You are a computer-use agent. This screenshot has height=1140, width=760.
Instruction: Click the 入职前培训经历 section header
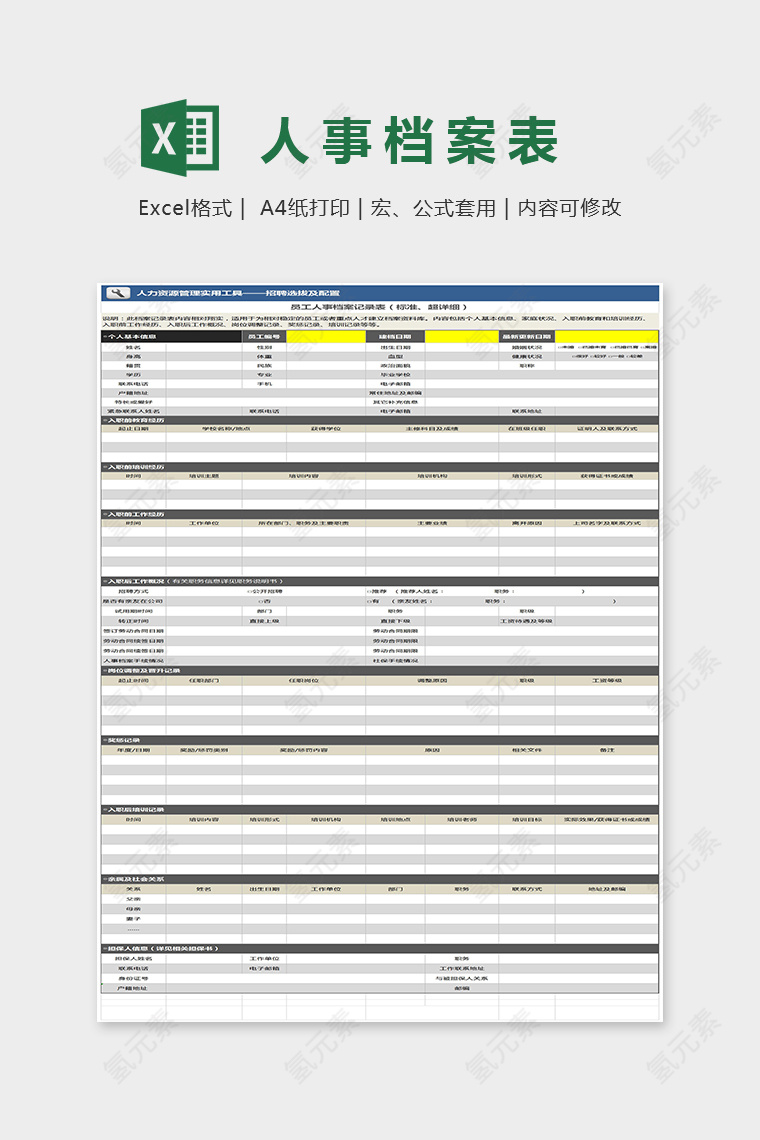click(x=380, y=467)
